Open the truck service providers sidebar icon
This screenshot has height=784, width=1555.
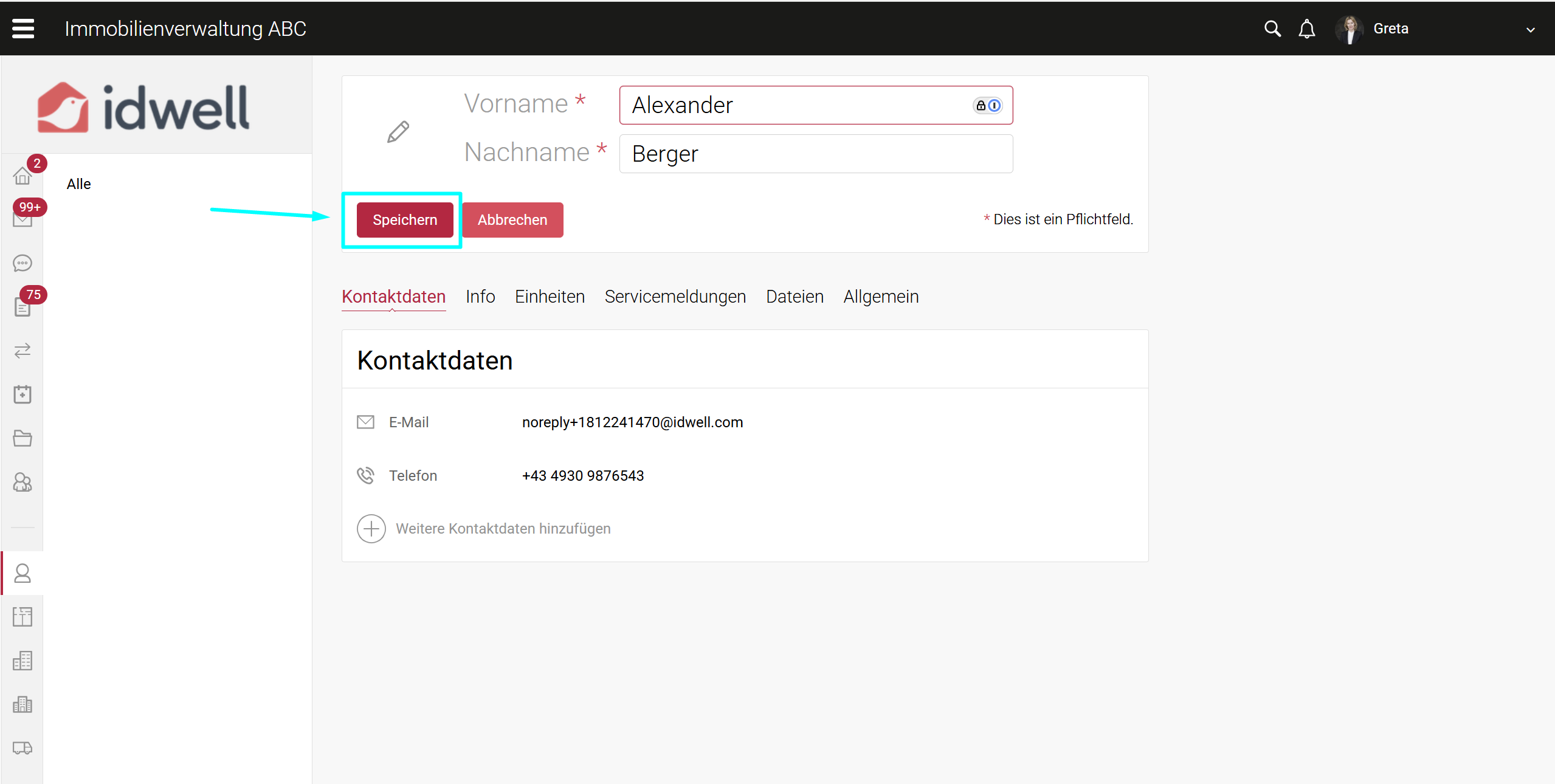pos(22,748)
